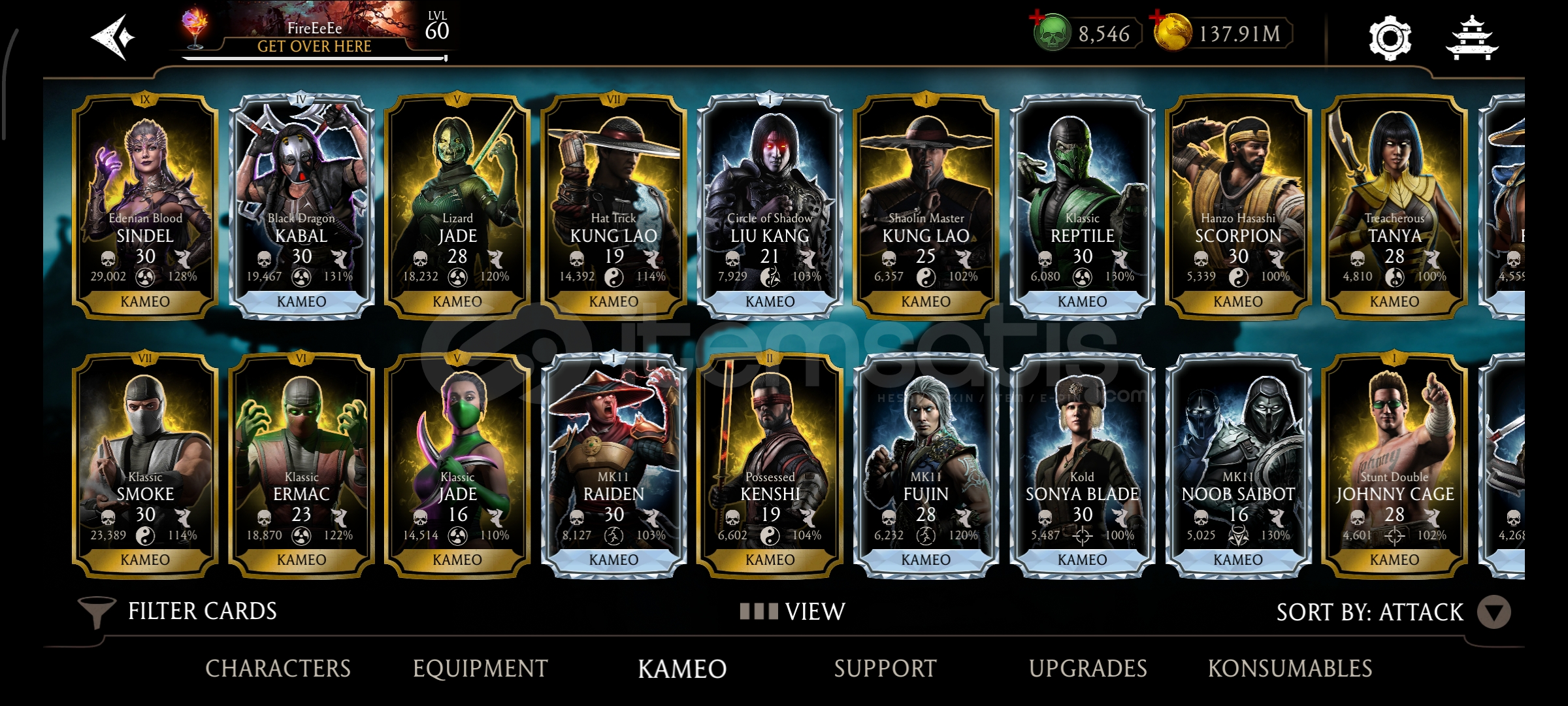Expand the Sort By Attack dropdown arrow
This screenshot has height=706, width=1568.
[1494, 613]
